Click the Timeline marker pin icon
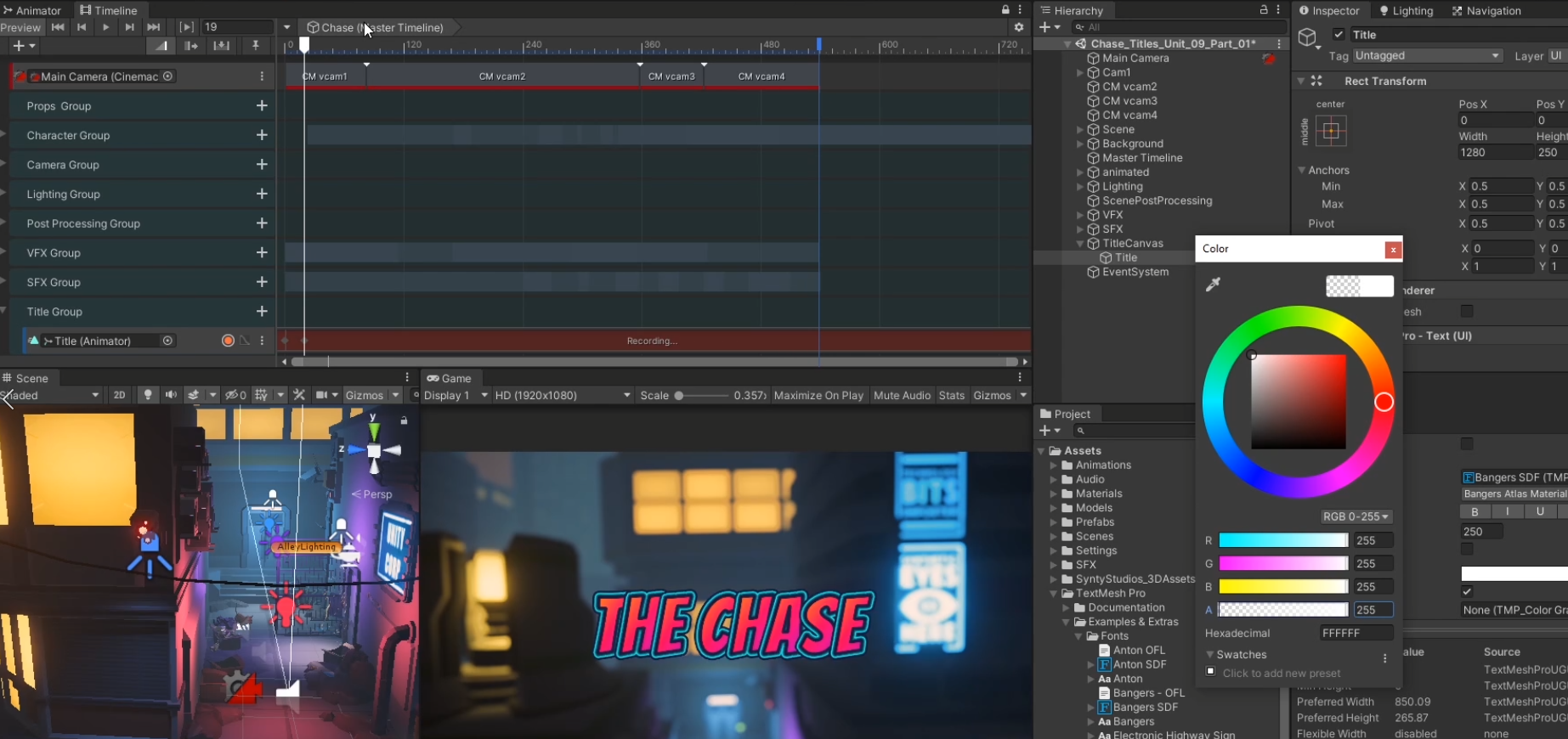The height and width of the screenshot is (739, 1568). tap(255, 46)
